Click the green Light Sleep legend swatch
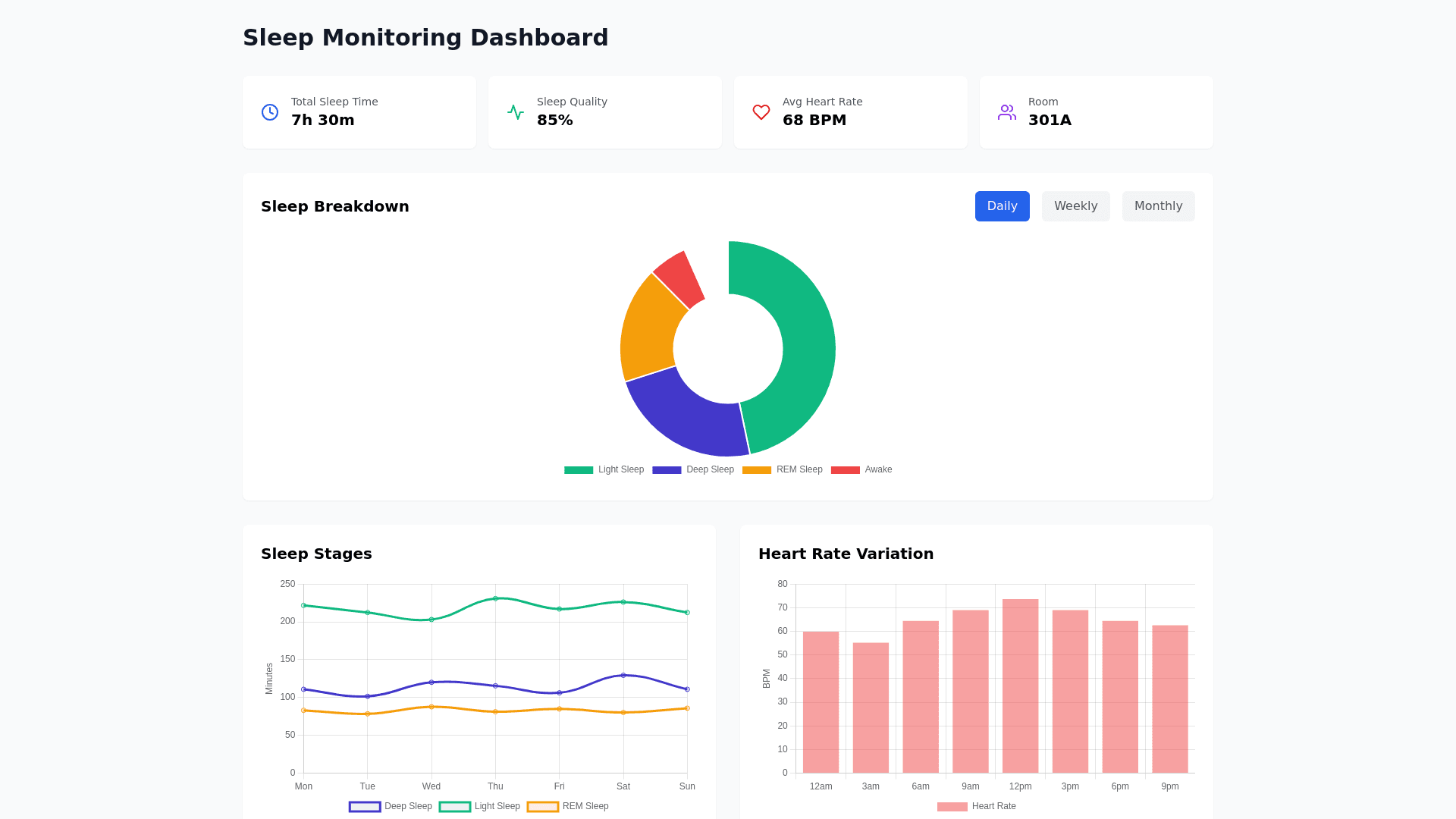1456x819 pixels. [x=578, y=469]
